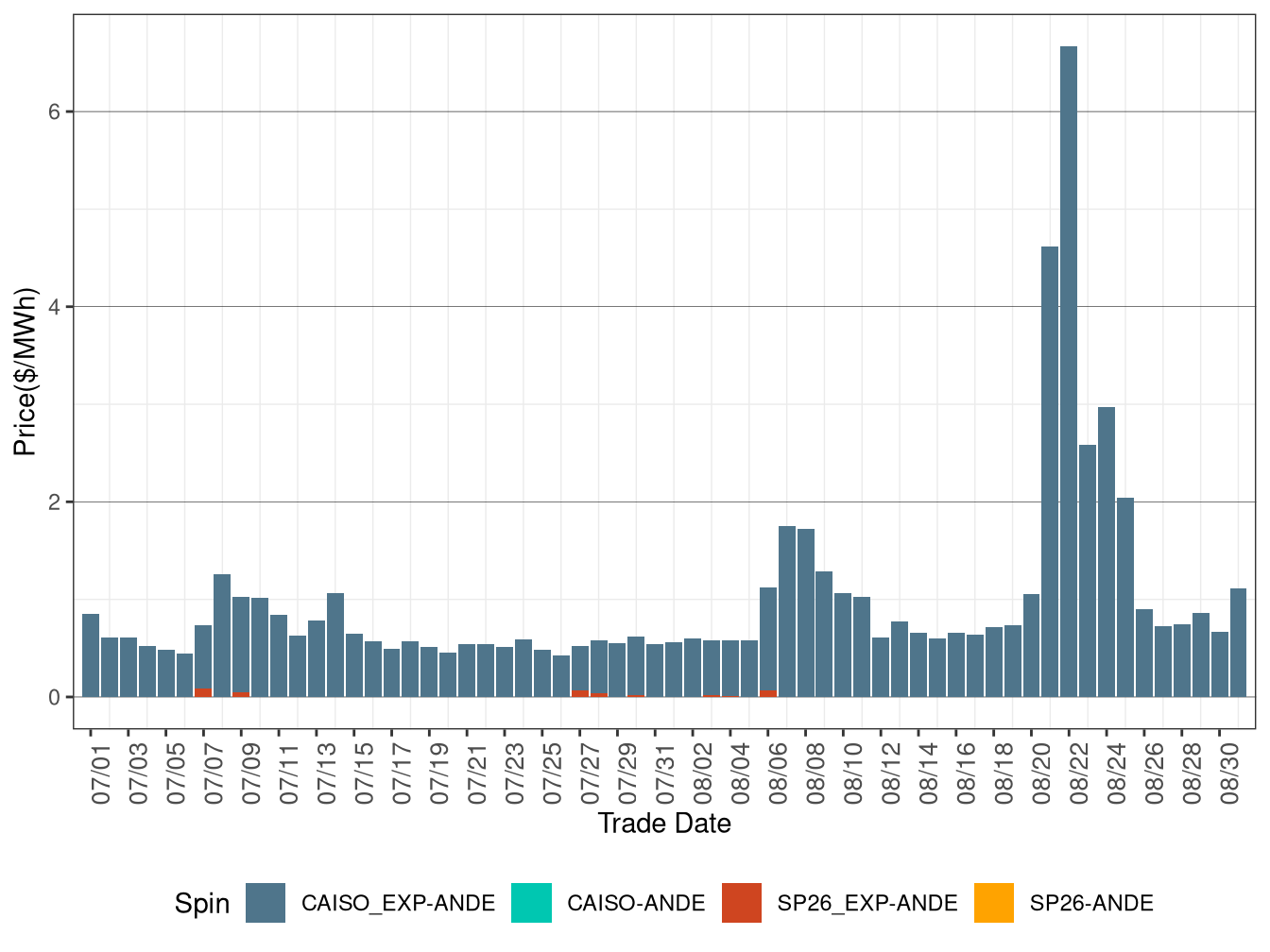This screenshot has height=952, width=1270.
Task: Click the Spin legend title
Action: pos(202,904)
